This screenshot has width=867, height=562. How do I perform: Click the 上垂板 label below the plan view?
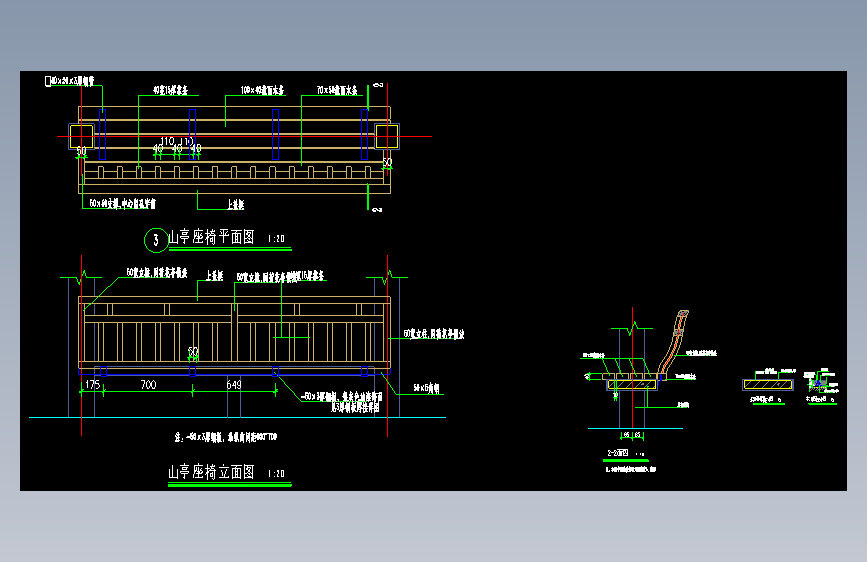[236, 205]
